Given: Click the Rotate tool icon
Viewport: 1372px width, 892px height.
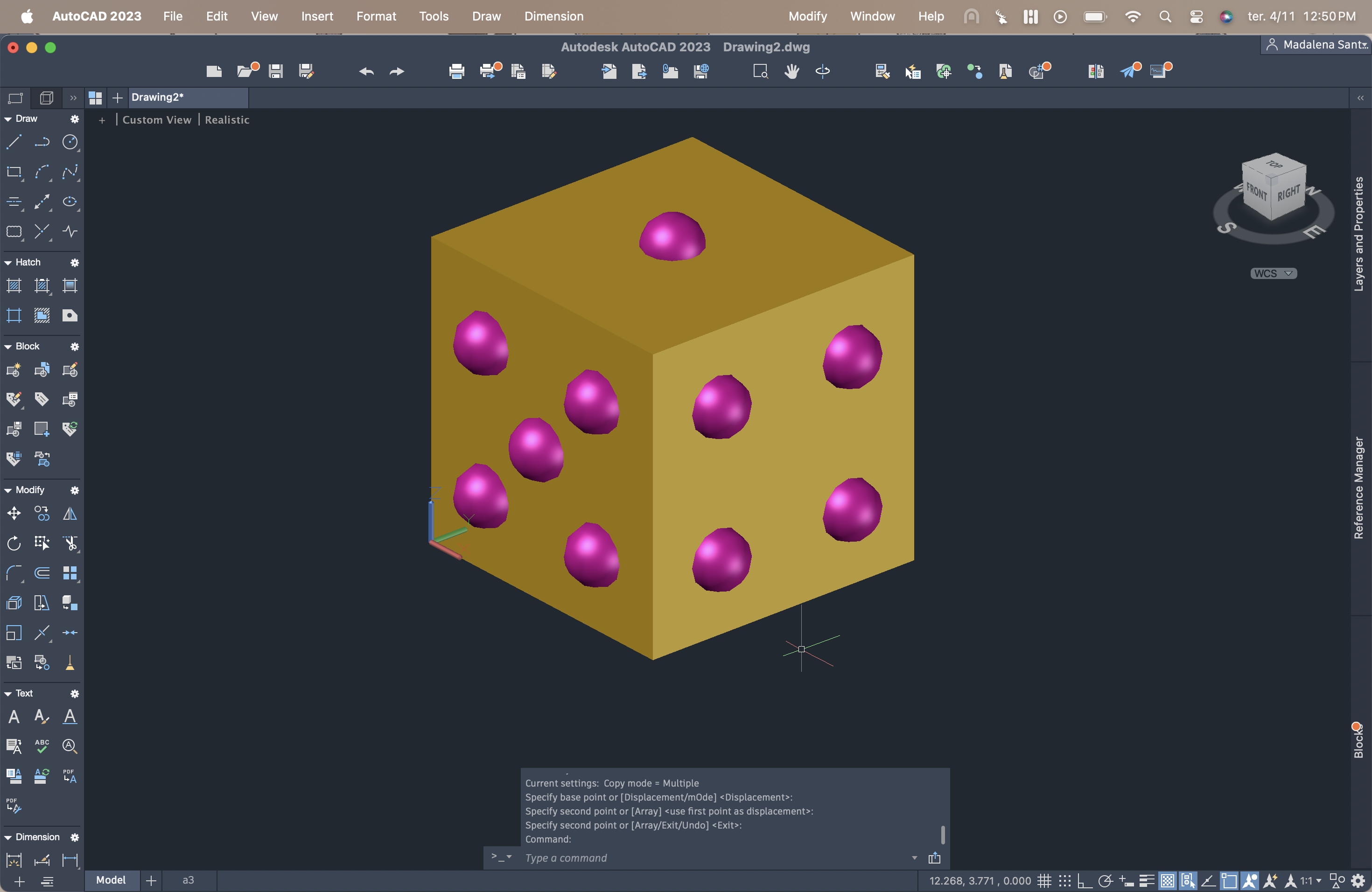Looking at the screenshot, I should click(x=14, y=543).
